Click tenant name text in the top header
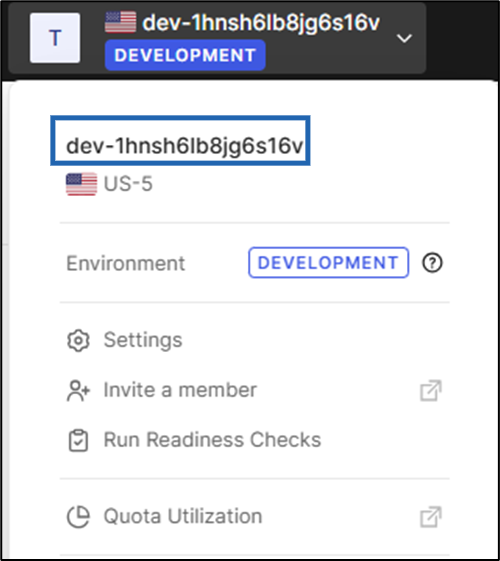This screenshot has width=500, height=561. [261, 23]
